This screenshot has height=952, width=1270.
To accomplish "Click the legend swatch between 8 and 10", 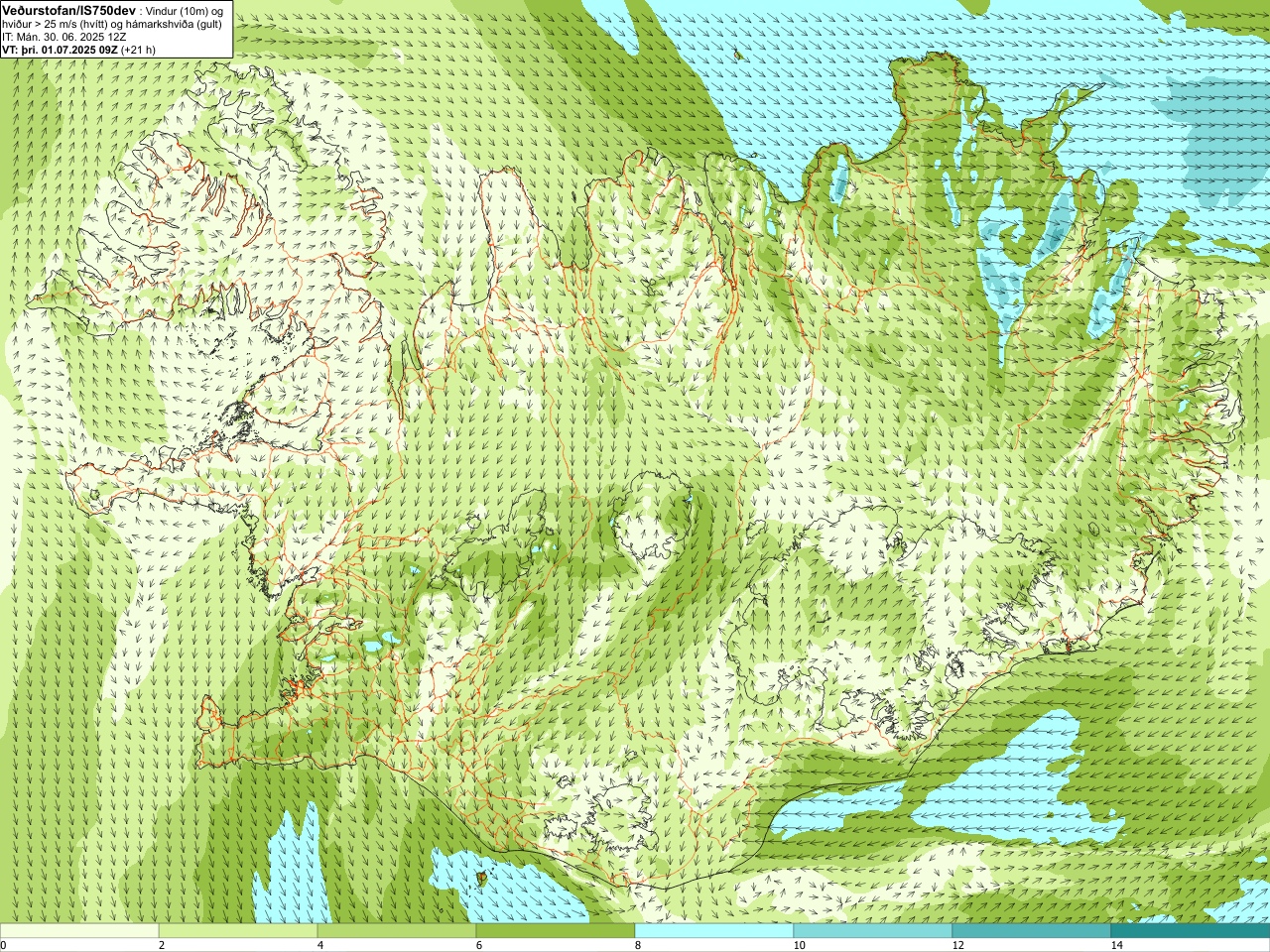I will [x=714, y=931].
